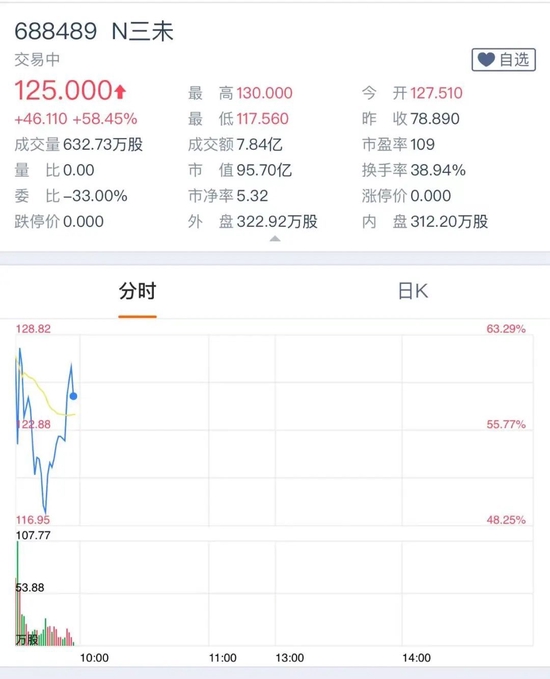Switch to the 日K tab
Image resolution: width=550 pixels, height=679 pixels.
pyautogui.click(x=413, y=291)
